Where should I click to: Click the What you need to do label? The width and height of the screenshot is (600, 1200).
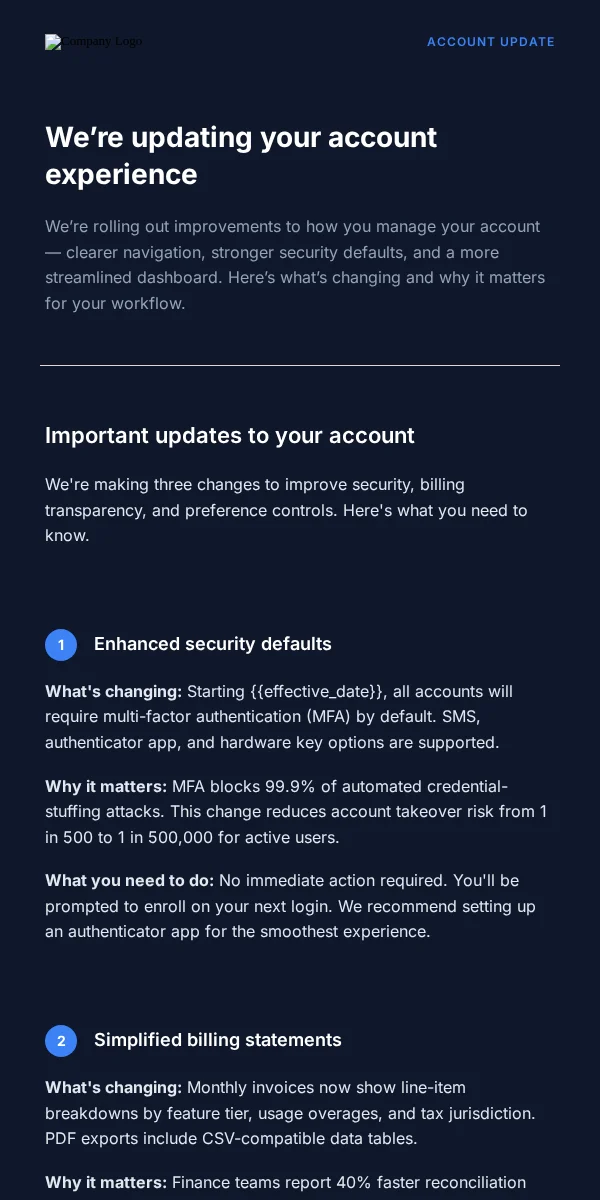click(130, 881)
